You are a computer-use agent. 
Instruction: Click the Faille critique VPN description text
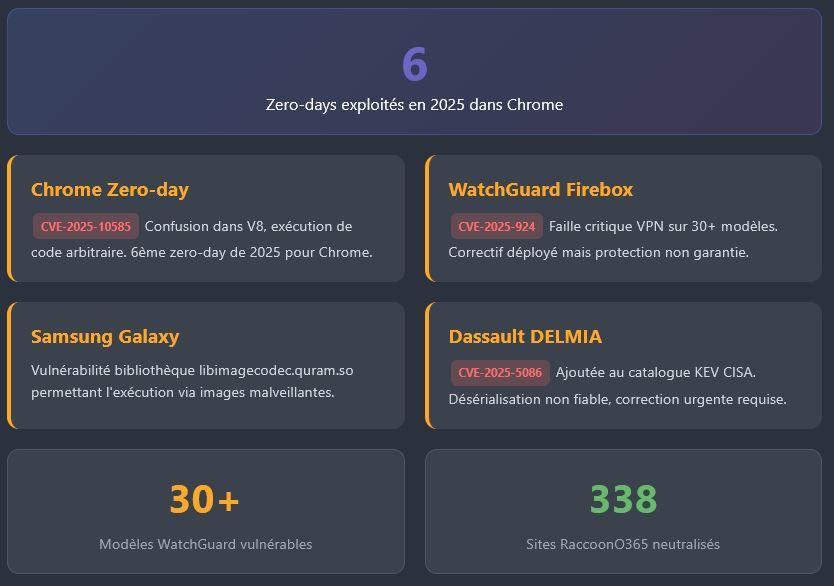coord(663,227)
